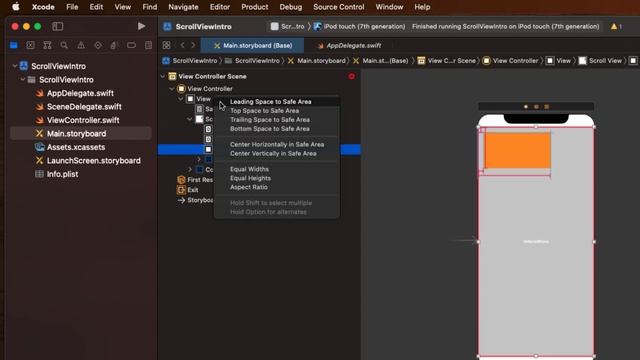Open LaunchScreen.storyboard in navigator
Image resolution: width=640 pixels, height=360 pixels.
93,160
